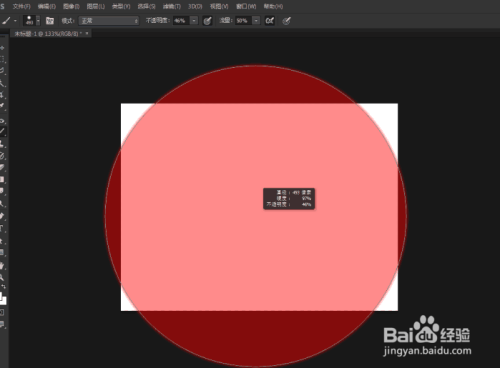Click inside the white document canvas

(x=259, y=207)
